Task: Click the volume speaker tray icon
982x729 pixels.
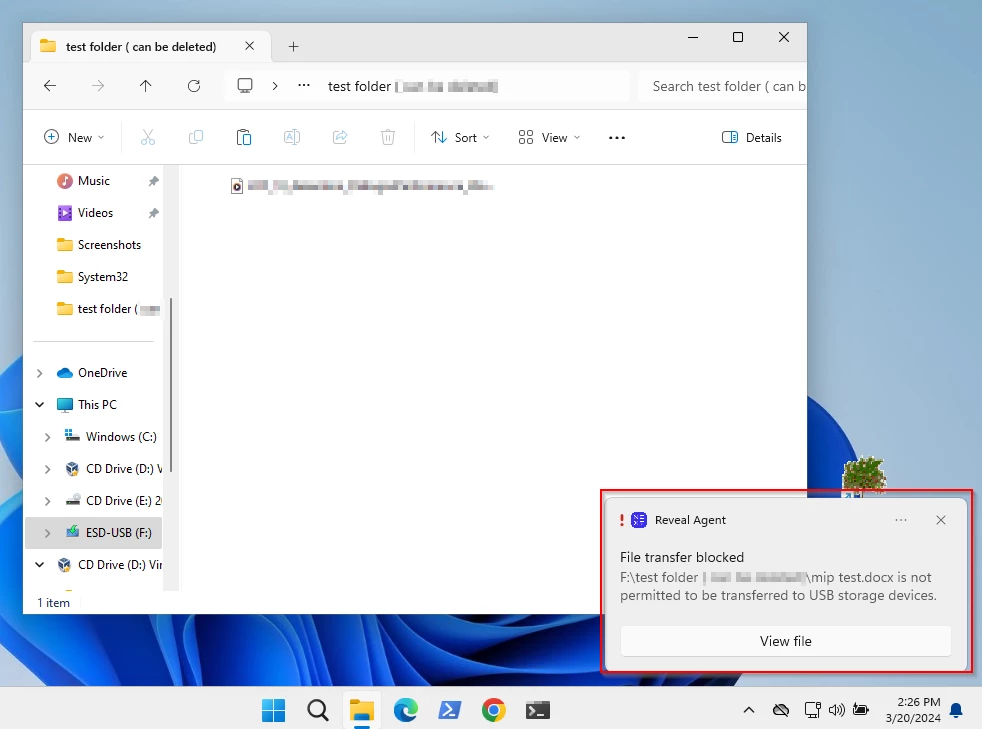Action: (x=837, y=710)
